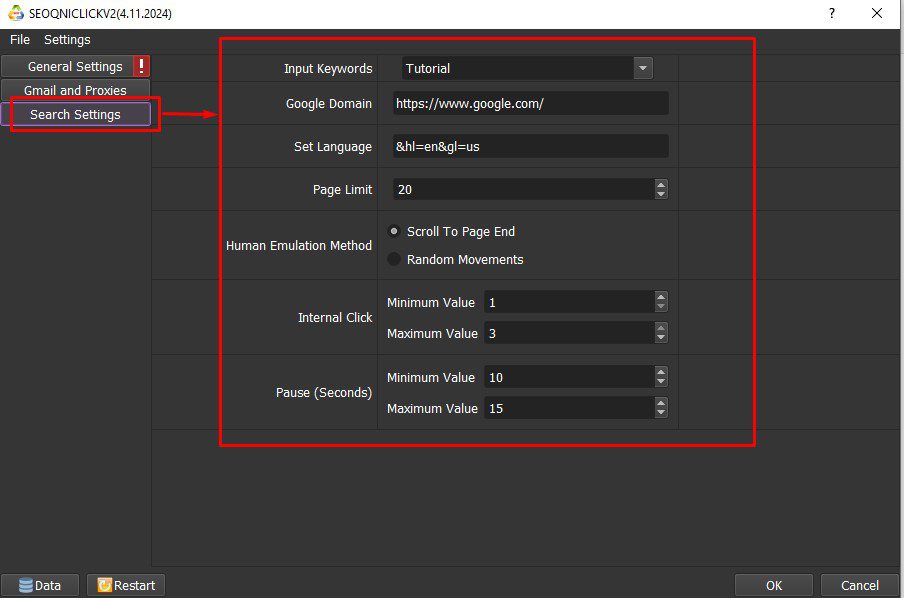The width and height of the screenshot is (904, 598).
Task: Switch to Gmail and Proxies tab
Action: pyautogui.click(x=75, y=90)
